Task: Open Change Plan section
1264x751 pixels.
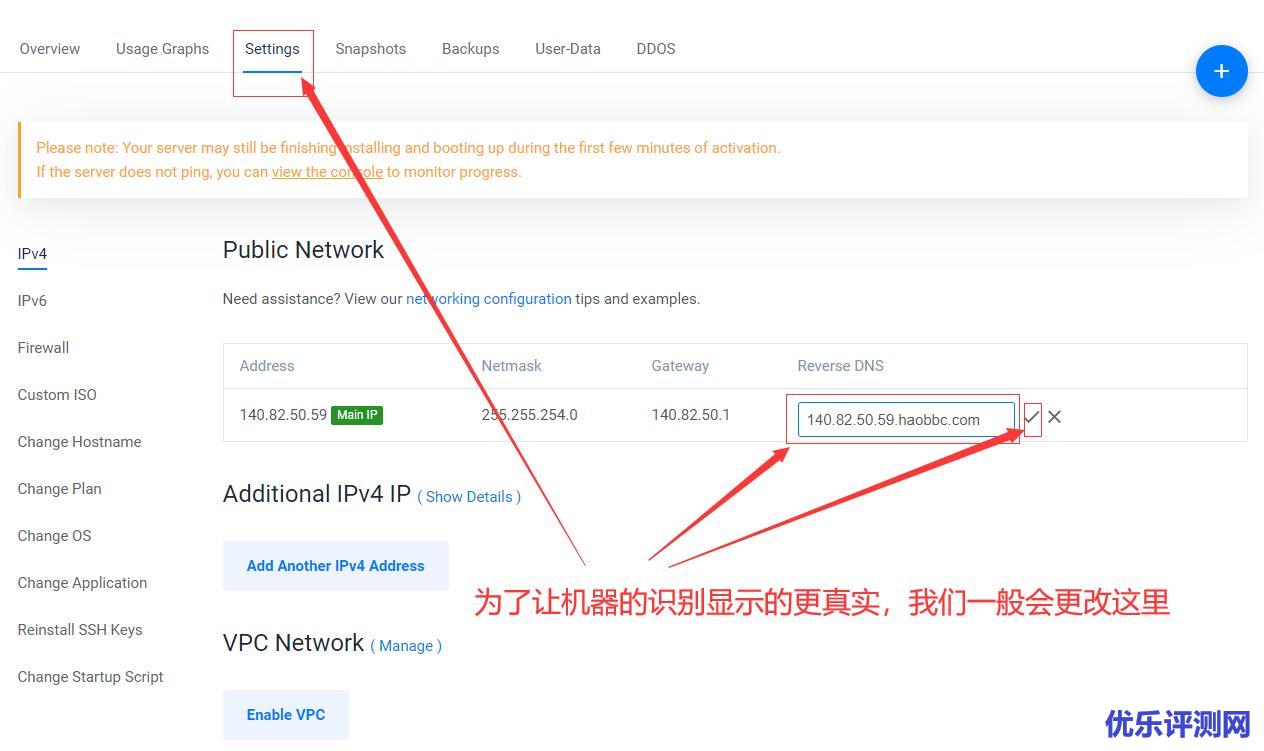Action: point(59,488)
